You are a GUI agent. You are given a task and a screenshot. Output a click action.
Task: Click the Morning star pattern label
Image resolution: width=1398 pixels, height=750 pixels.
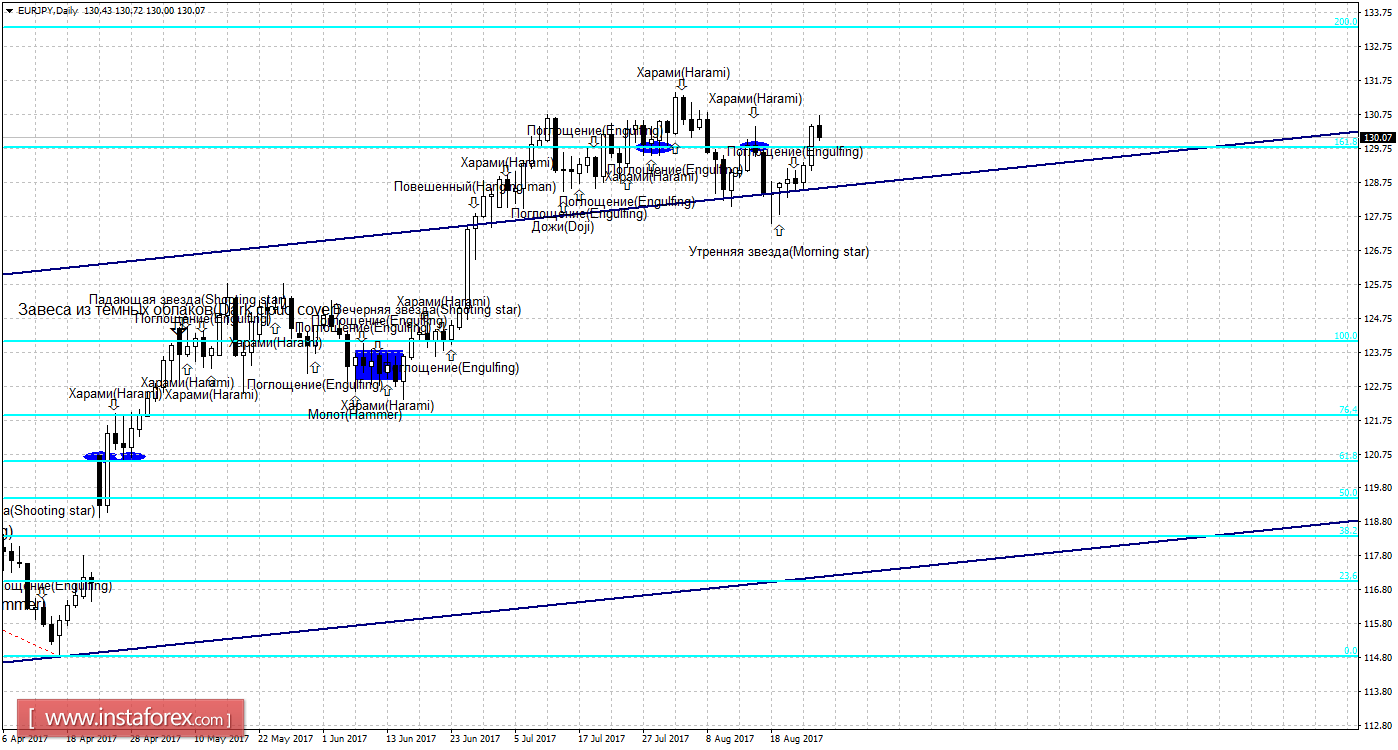click(x=779, y=252)
